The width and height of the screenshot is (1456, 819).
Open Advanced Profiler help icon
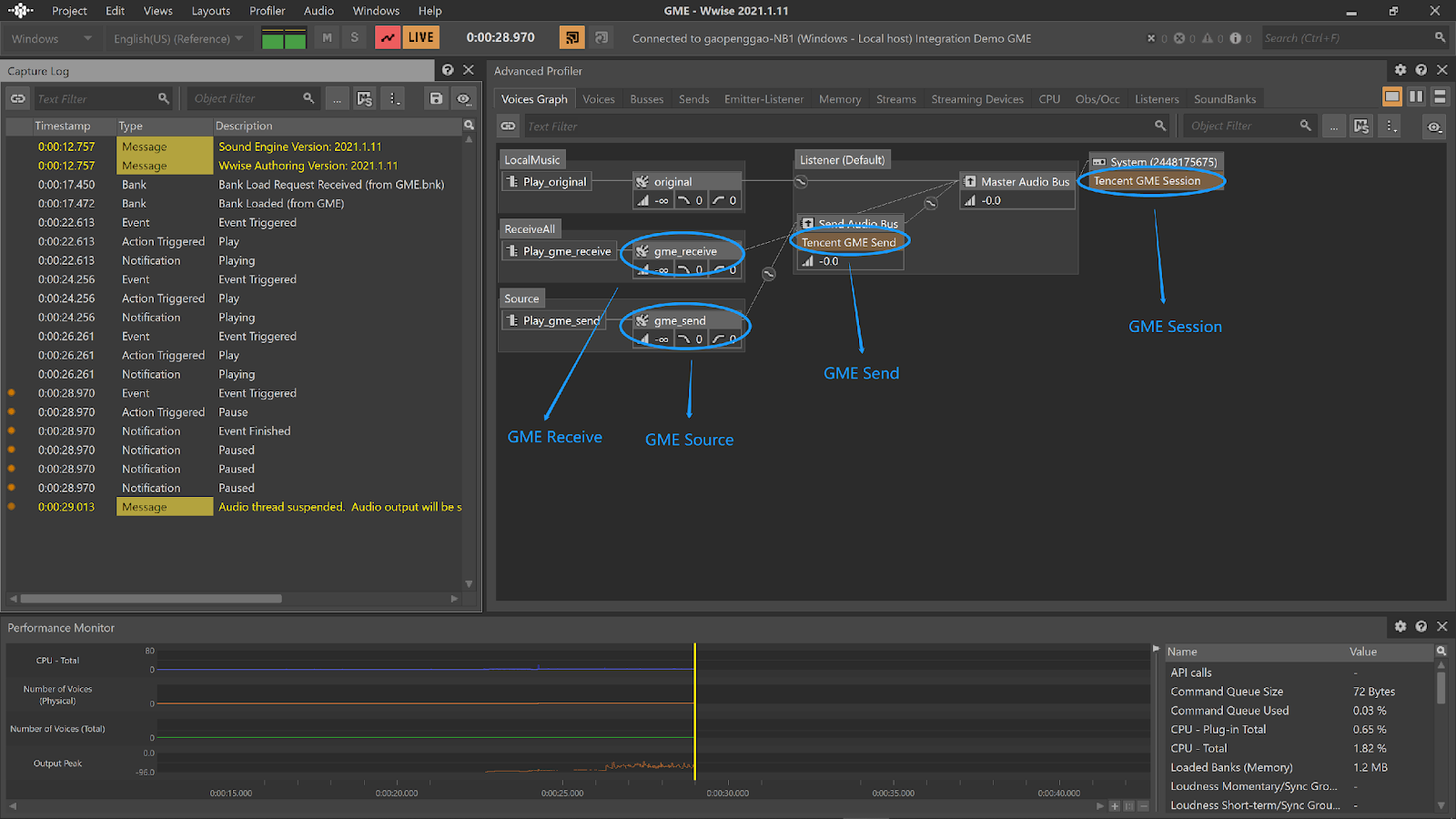tap(1421, 70)
